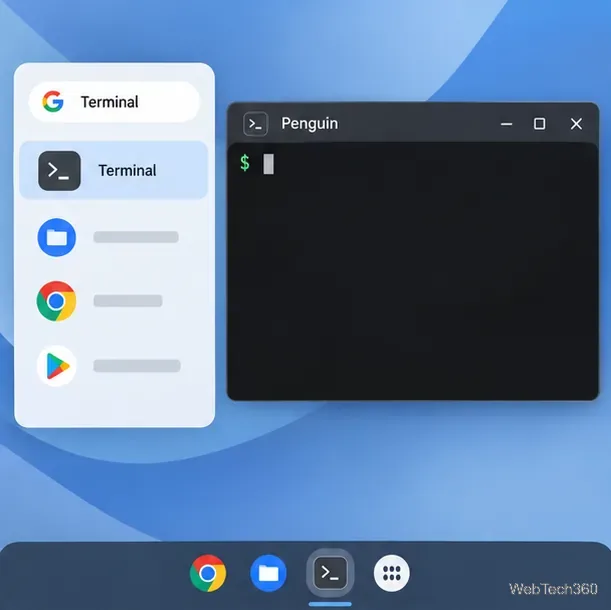
Task: Close the Penguin terminal window
Action: (x=576, y=124)
